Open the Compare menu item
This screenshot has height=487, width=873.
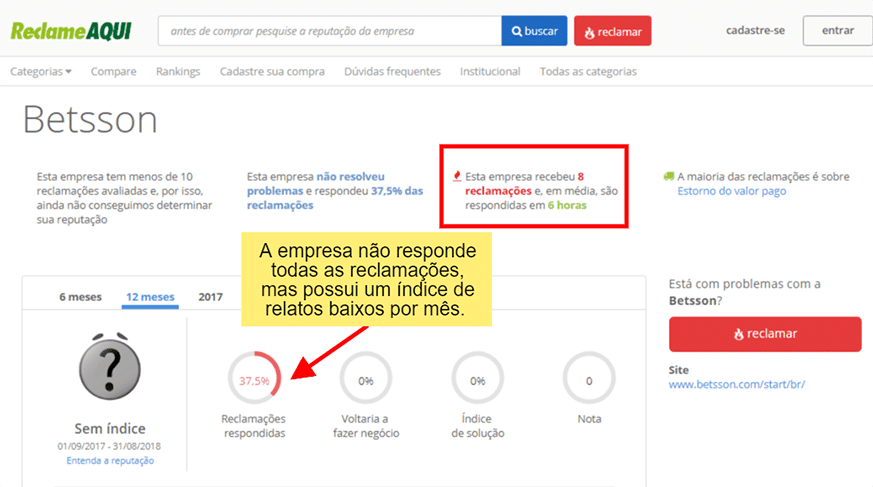point(114,71)
